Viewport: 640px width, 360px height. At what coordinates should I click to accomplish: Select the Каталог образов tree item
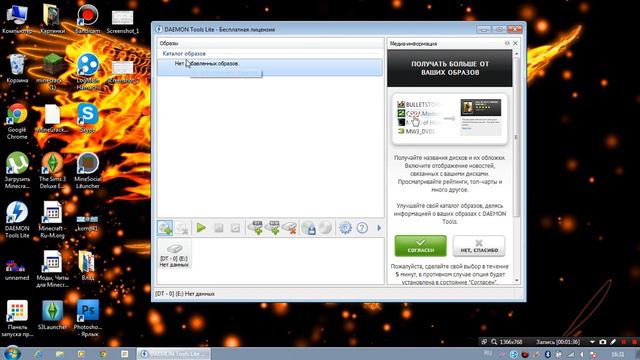[184, 53]
